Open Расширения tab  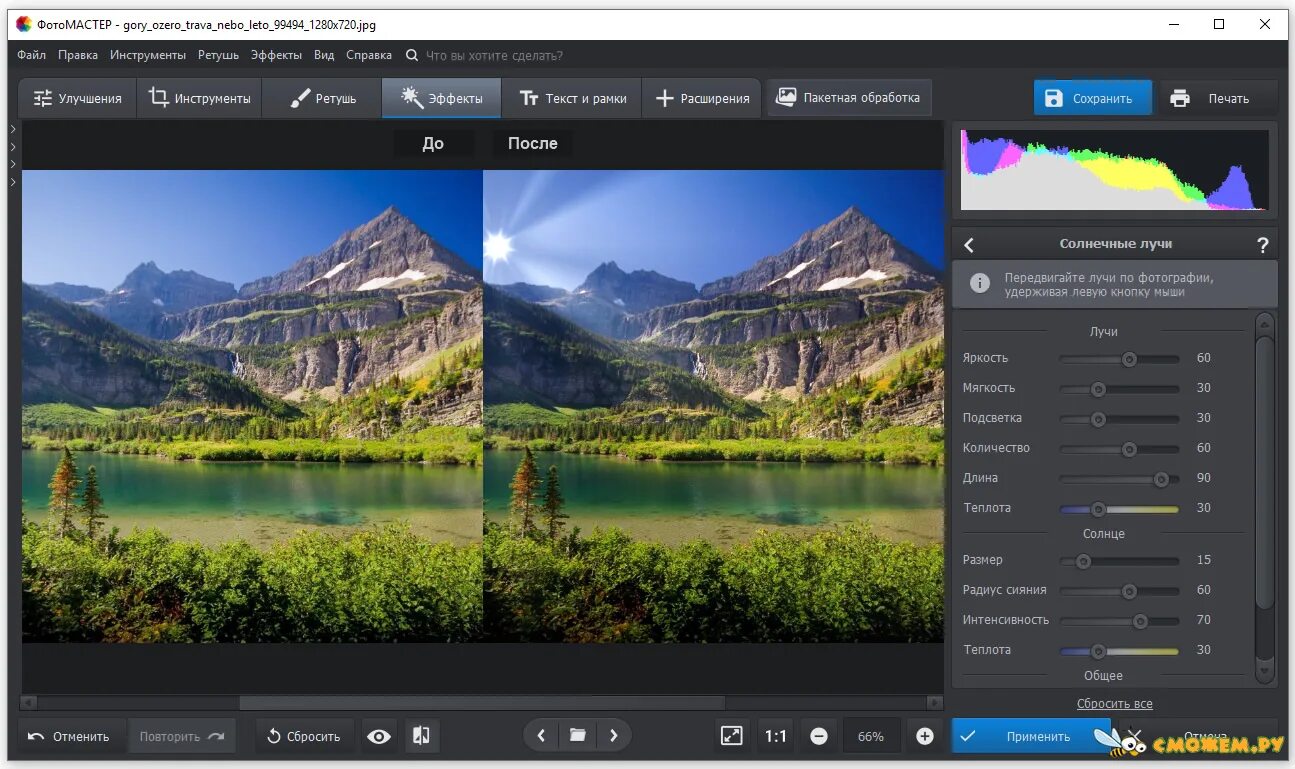pyautogui.click(x=701, y=98)
